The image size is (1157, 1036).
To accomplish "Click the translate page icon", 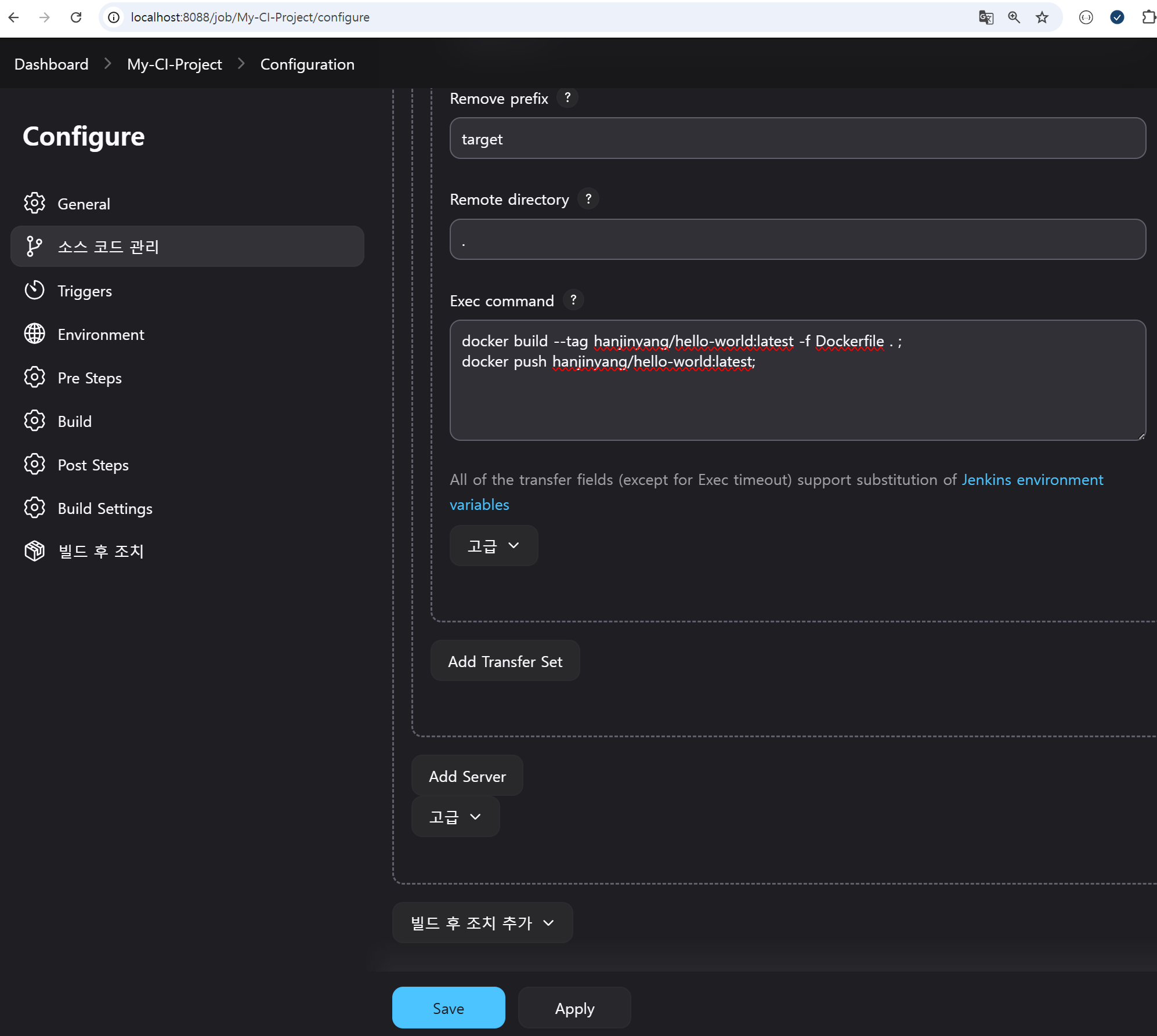I will [986, 17].
